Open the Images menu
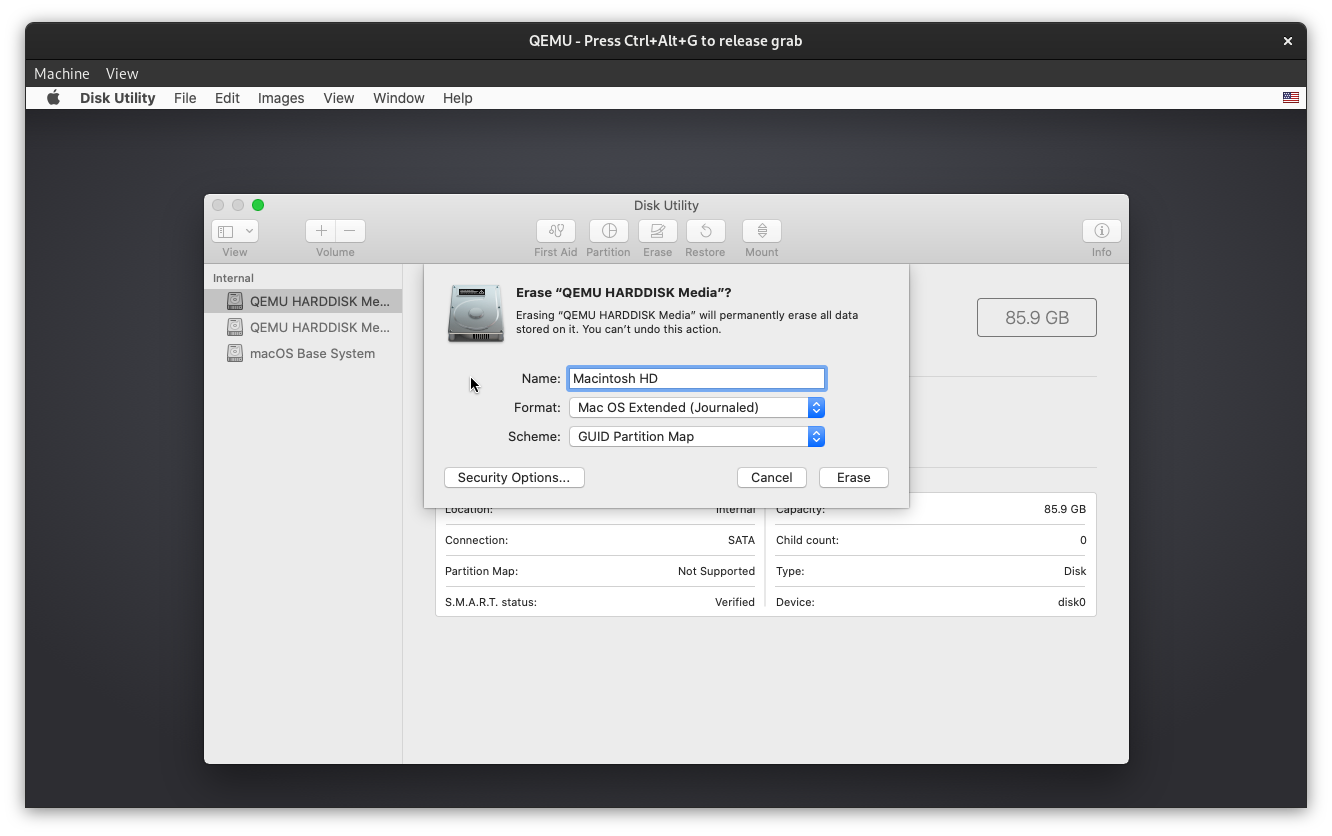 pos(281,97)
